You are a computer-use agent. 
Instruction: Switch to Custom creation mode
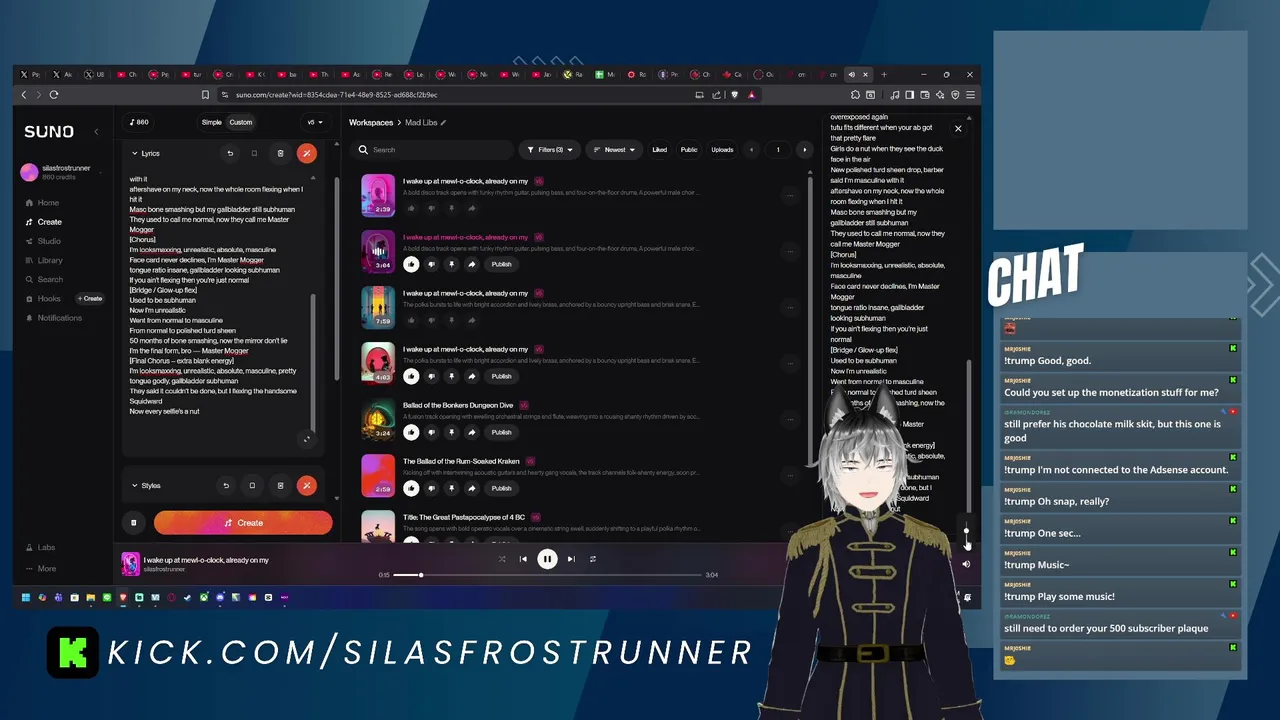(x=241, y=122)
